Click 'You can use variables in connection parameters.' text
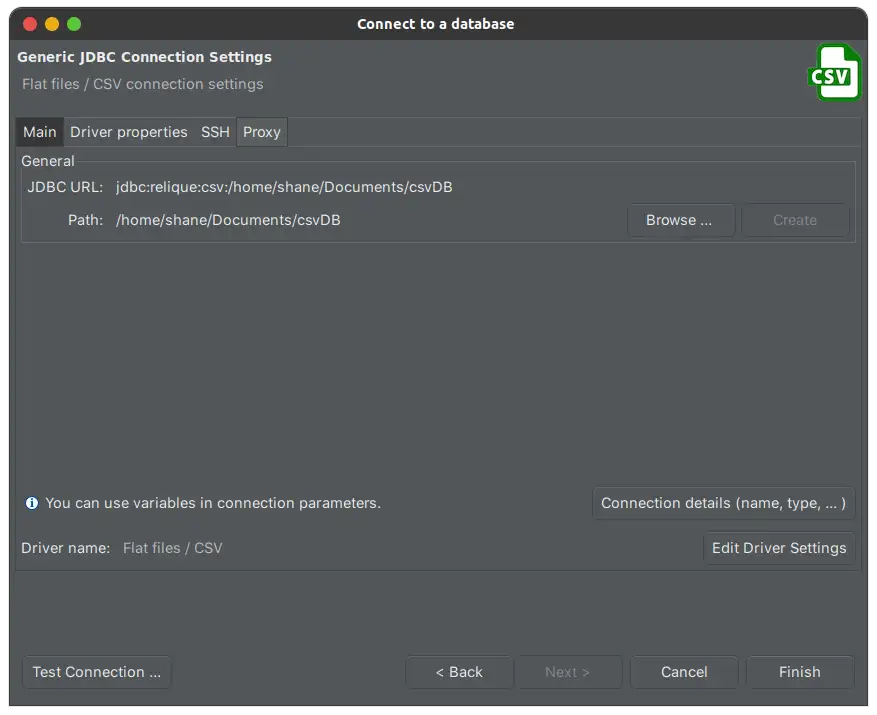This screenshot has width=877, height=715. pos(213,503)
